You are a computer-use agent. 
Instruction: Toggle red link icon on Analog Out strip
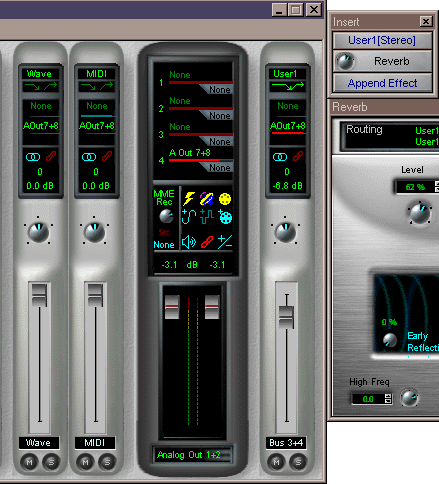point(207,242)
